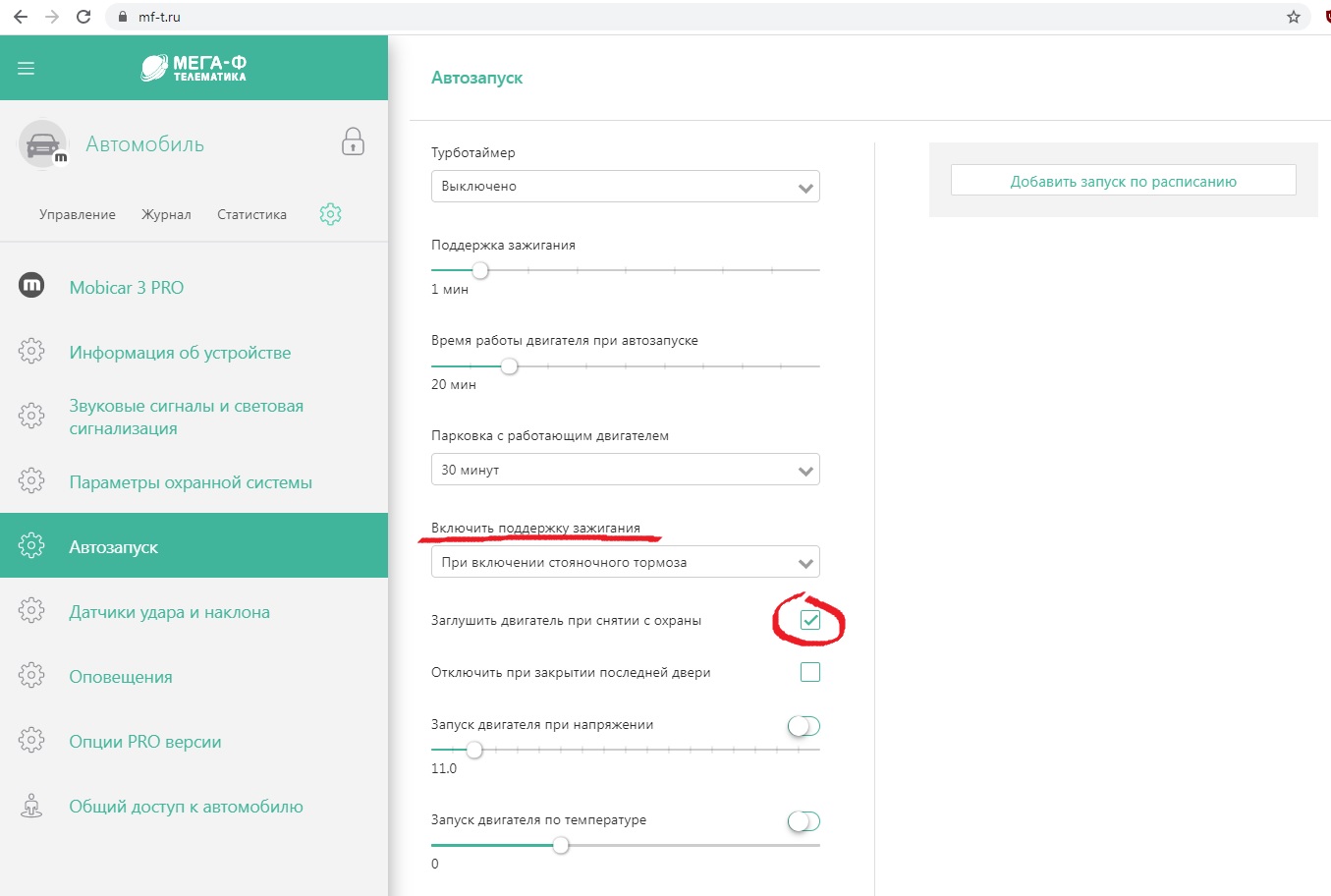Switch to the Журнал tab
This screenshot has width=1331, height=896.
pyautogui.click(x=166, y=214)
